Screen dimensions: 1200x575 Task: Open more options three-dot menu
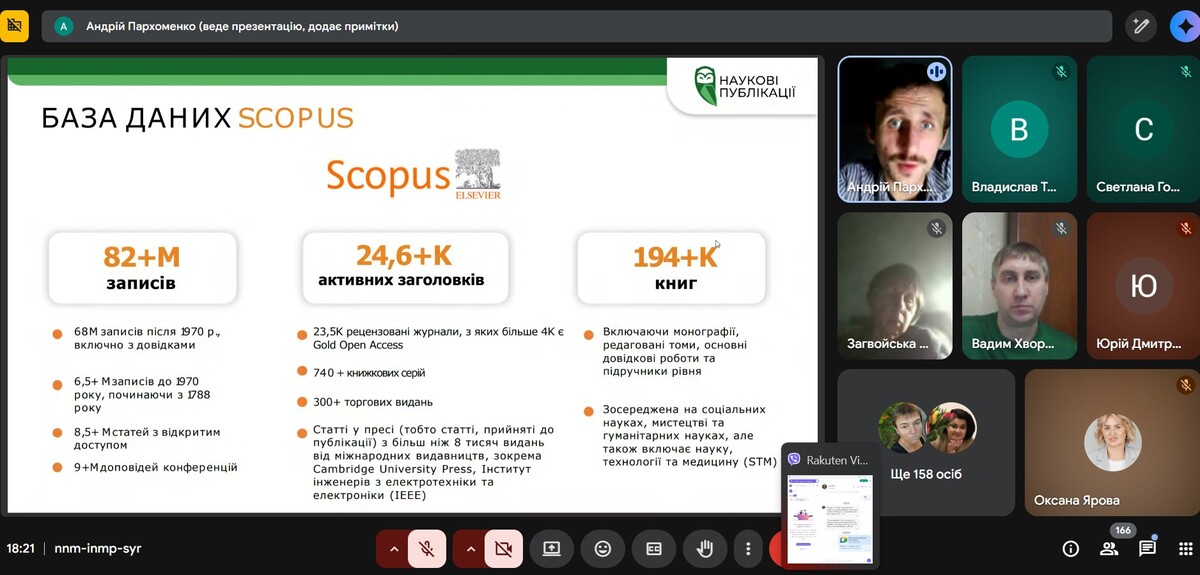[x=748, y=548]
